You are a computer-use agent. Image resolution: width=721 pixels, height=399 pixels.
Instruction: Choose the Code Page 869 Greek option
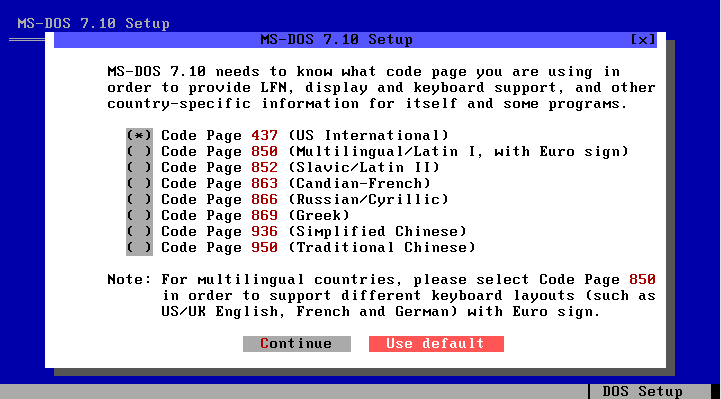point(139,215)
